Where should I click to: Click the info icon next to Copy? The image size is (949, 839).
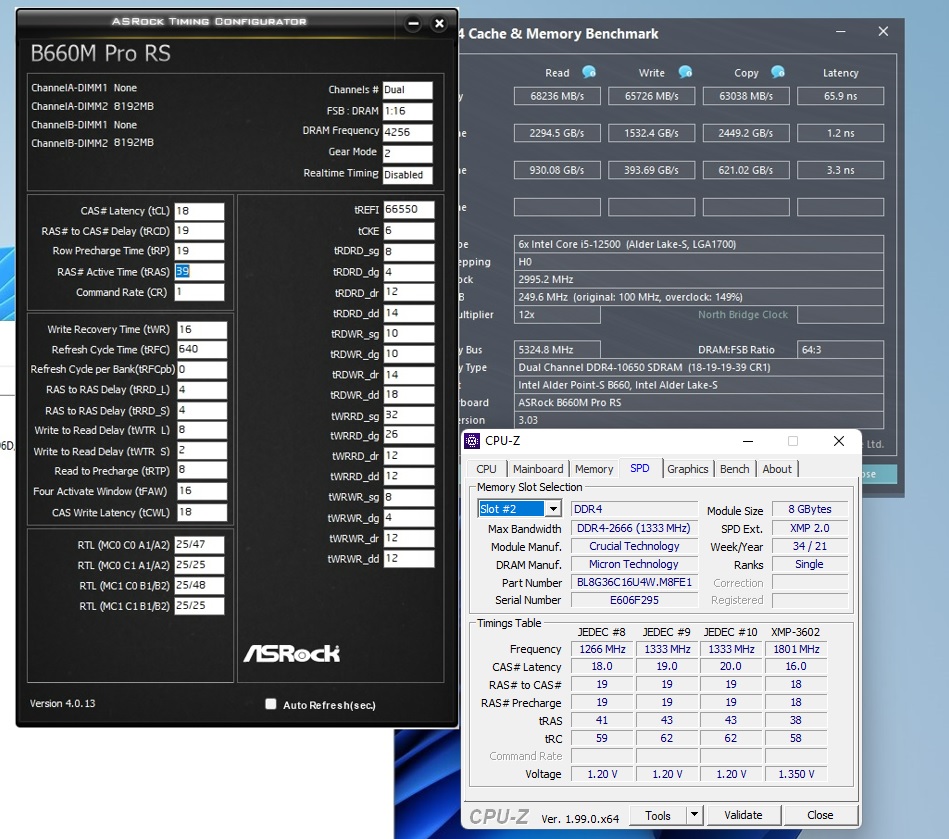pyautogui.click(x=778, y=72)
